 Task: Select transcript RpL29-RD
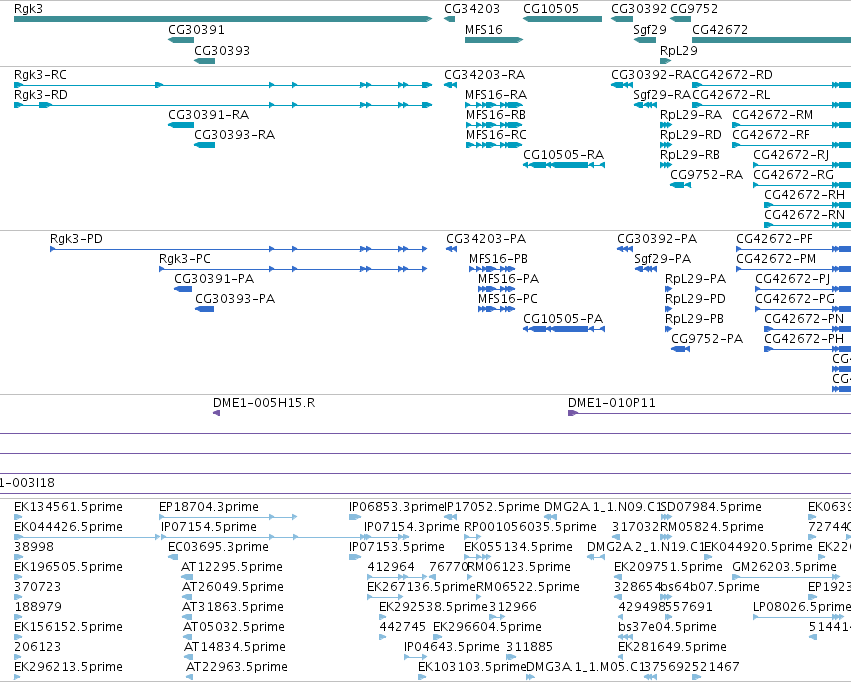click(x=666, y=145)
